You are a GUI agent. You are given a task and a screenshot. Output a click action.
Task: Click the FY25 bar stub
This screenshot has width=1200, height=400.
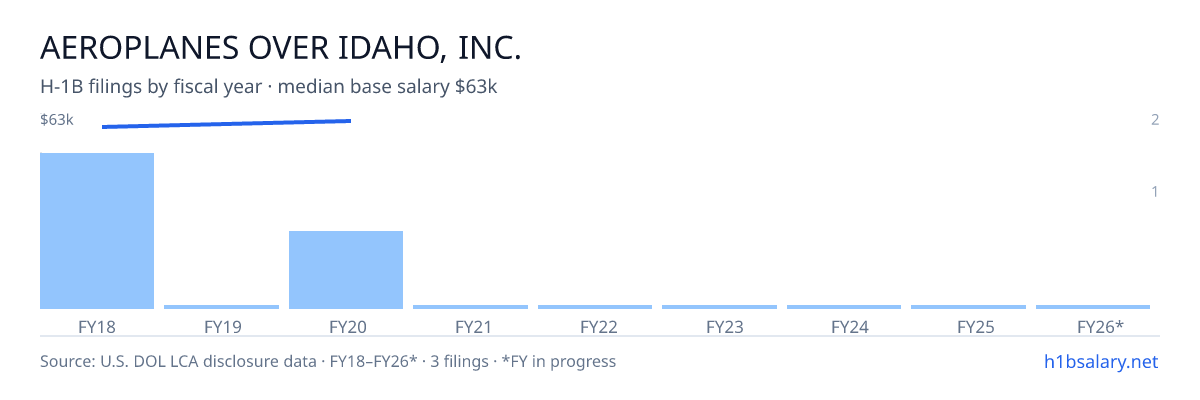coord(968,307)
